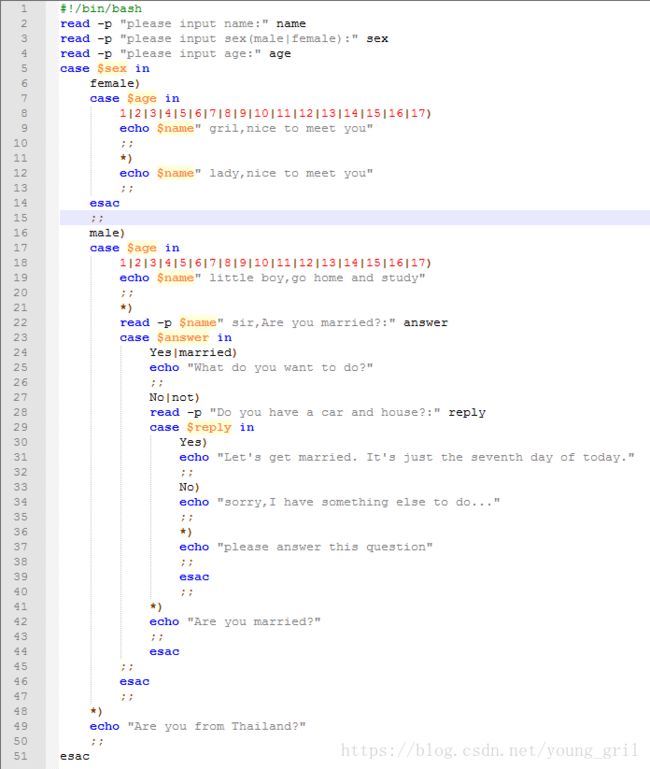The height and width of the screenshot is (769, 650).
Task: Click the 'reply' variable name on line 28
Action: tap(467, 412)
